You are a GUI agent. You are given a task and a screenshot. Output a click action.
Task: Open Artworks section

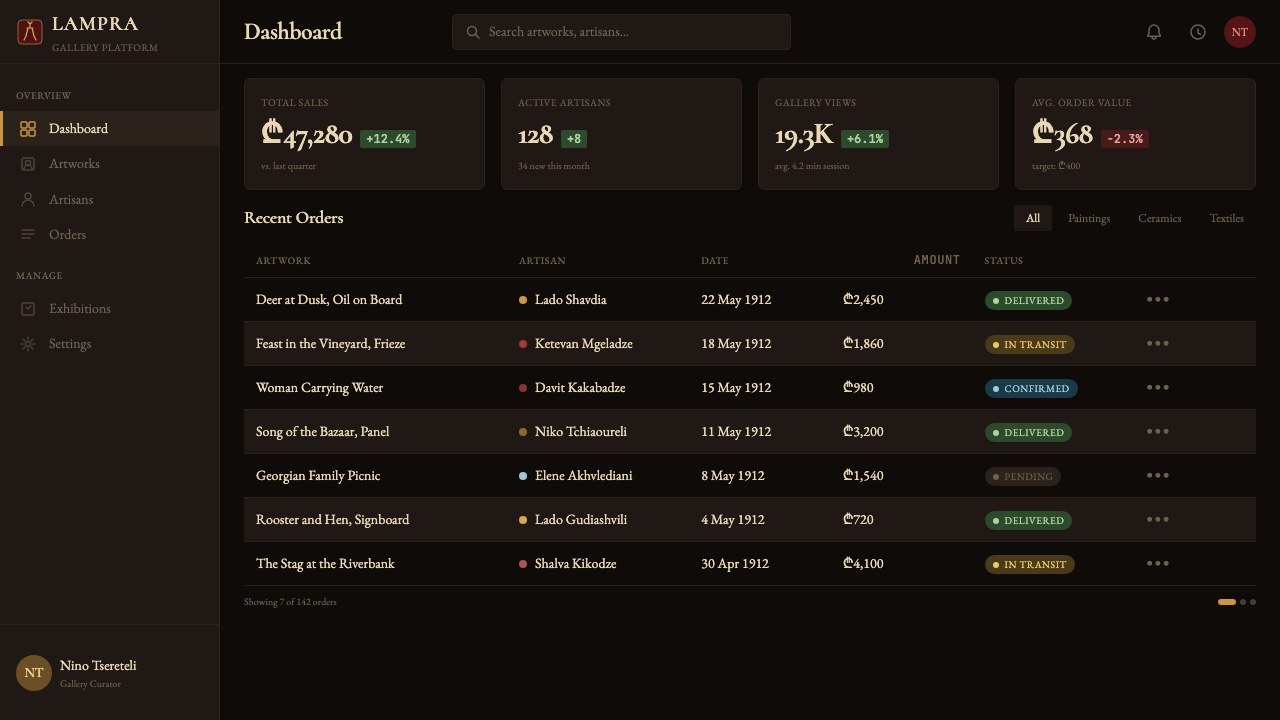pyautogui.click(x=110, y=164)
